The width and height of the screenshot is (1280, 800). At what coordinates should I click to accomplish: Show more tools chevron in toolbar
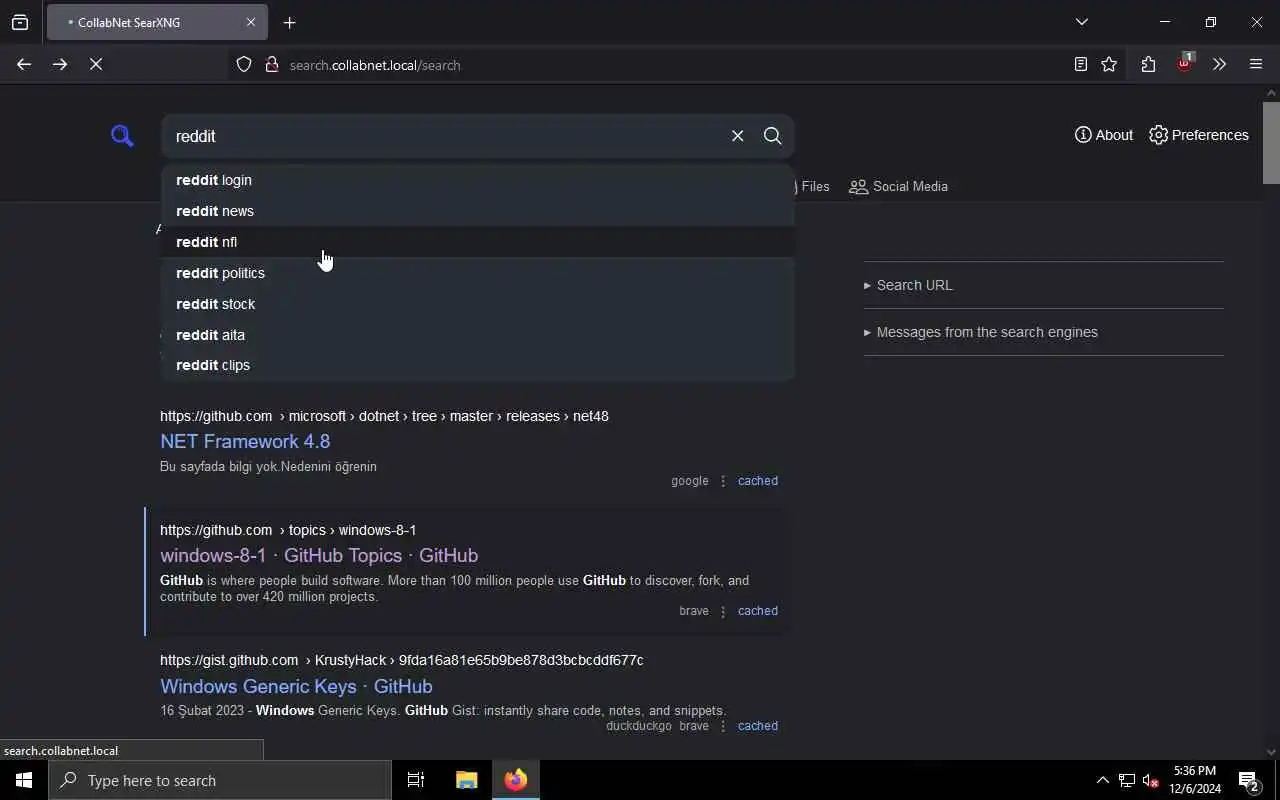tap(1219, 64)
